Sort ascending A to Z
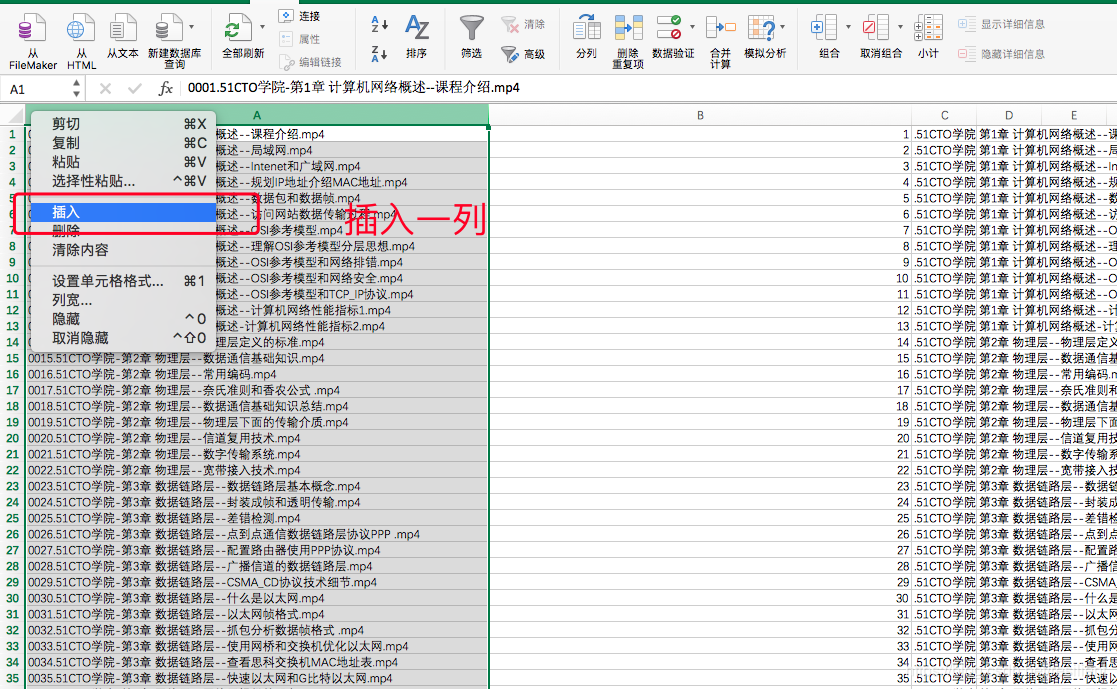Image resolution: width=1117 pixels, height=689 pixels. click(380, 24)
